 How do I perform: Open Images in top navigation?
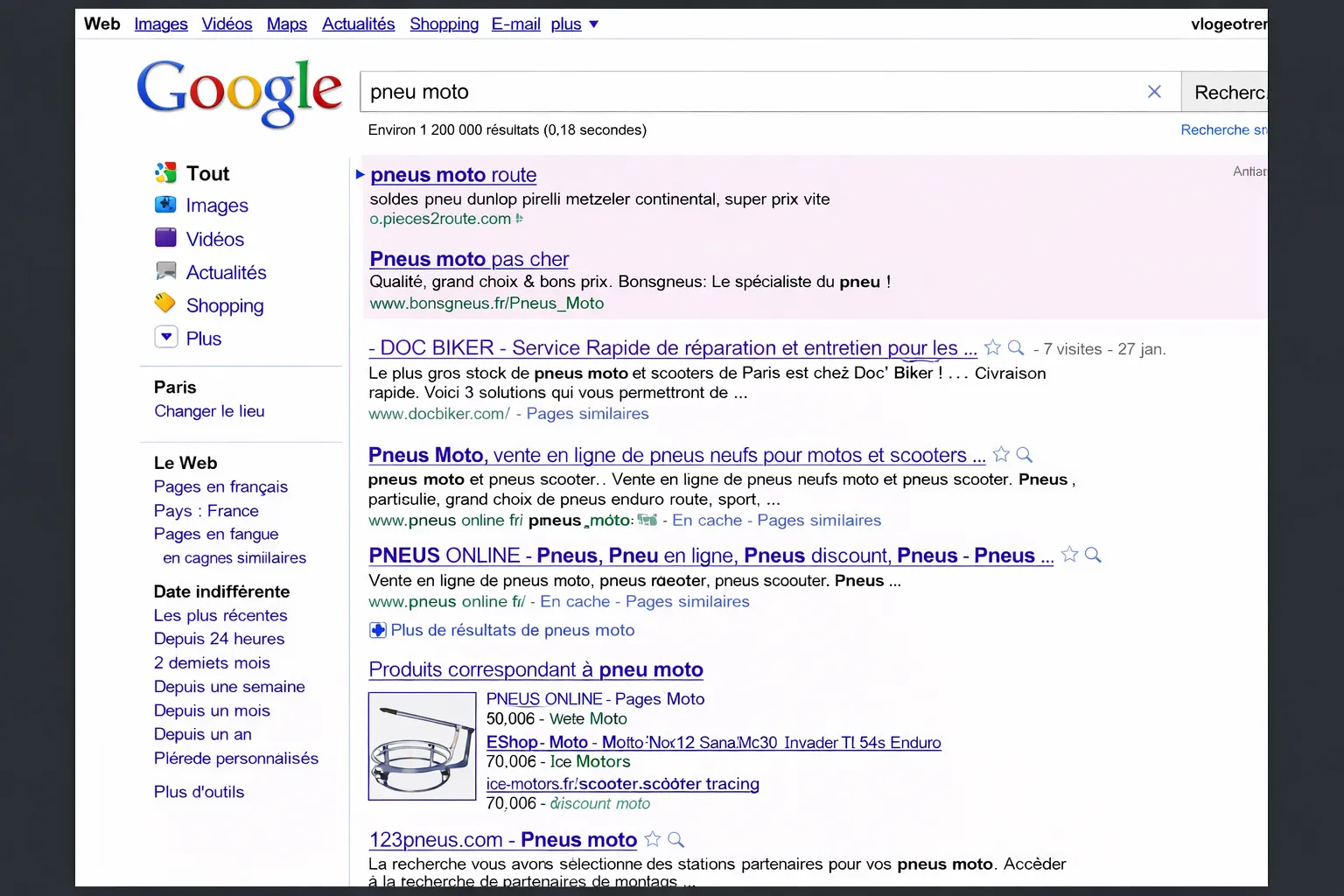click(161, 24)
